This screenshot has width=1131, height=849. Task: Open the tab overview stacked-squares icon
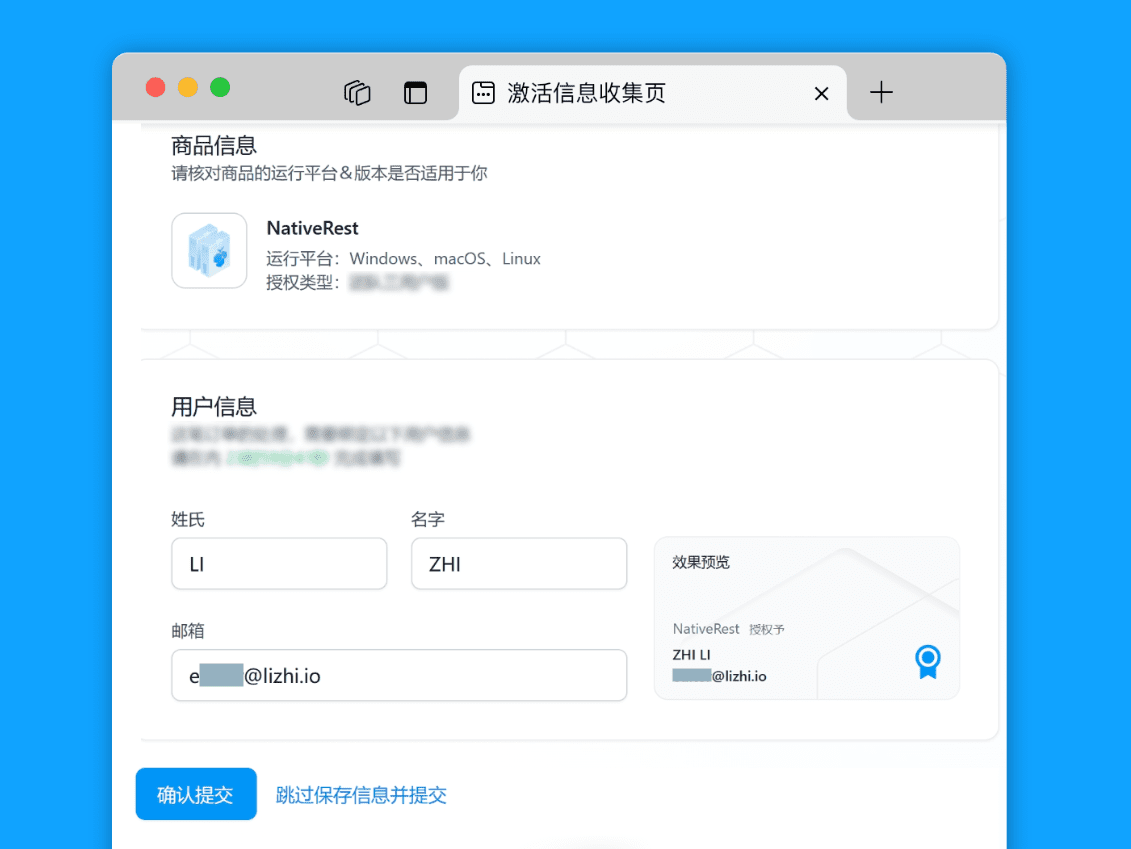(357, 93)
